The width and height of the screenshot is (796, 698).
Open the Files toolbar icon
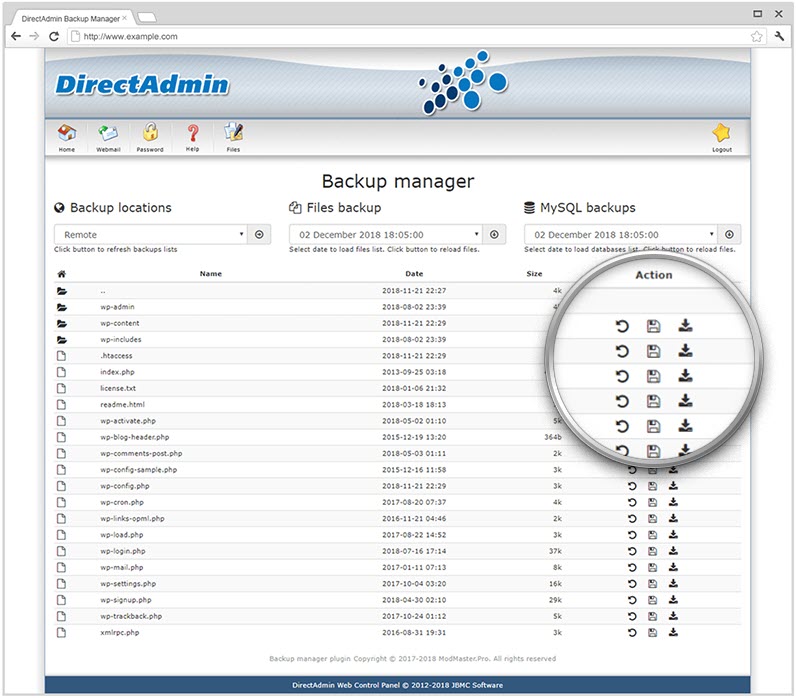pos(233,134)
